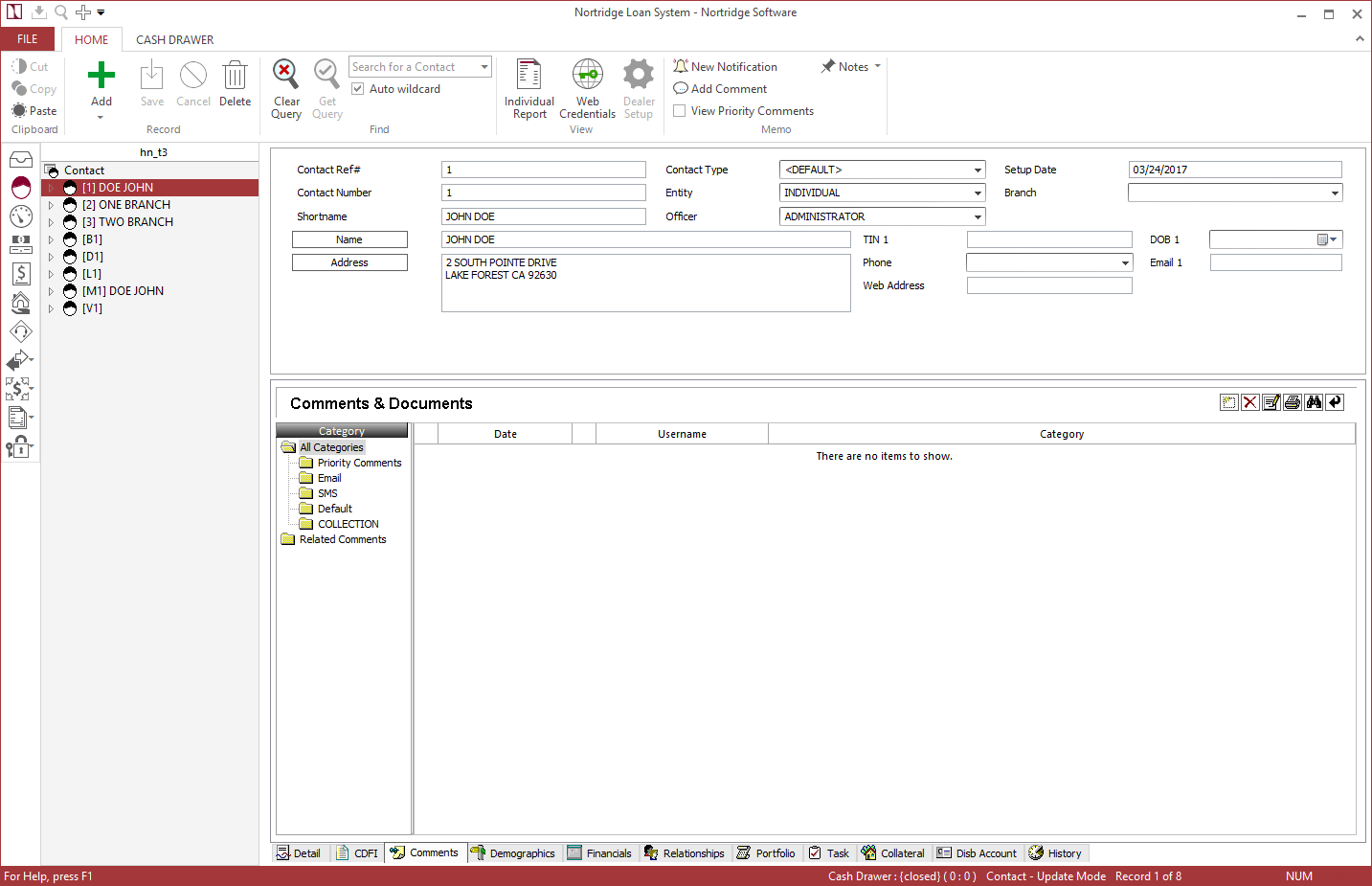Toggle the Auto wildcard checkbox
Viewport: 1372px width, 886px height.
[358, 88]
